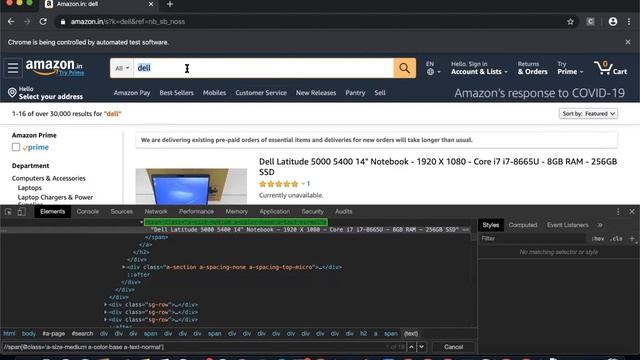This screenshot has height=360, width=640.
Task: Open Customer Service link
Action: tap(261, 93)
